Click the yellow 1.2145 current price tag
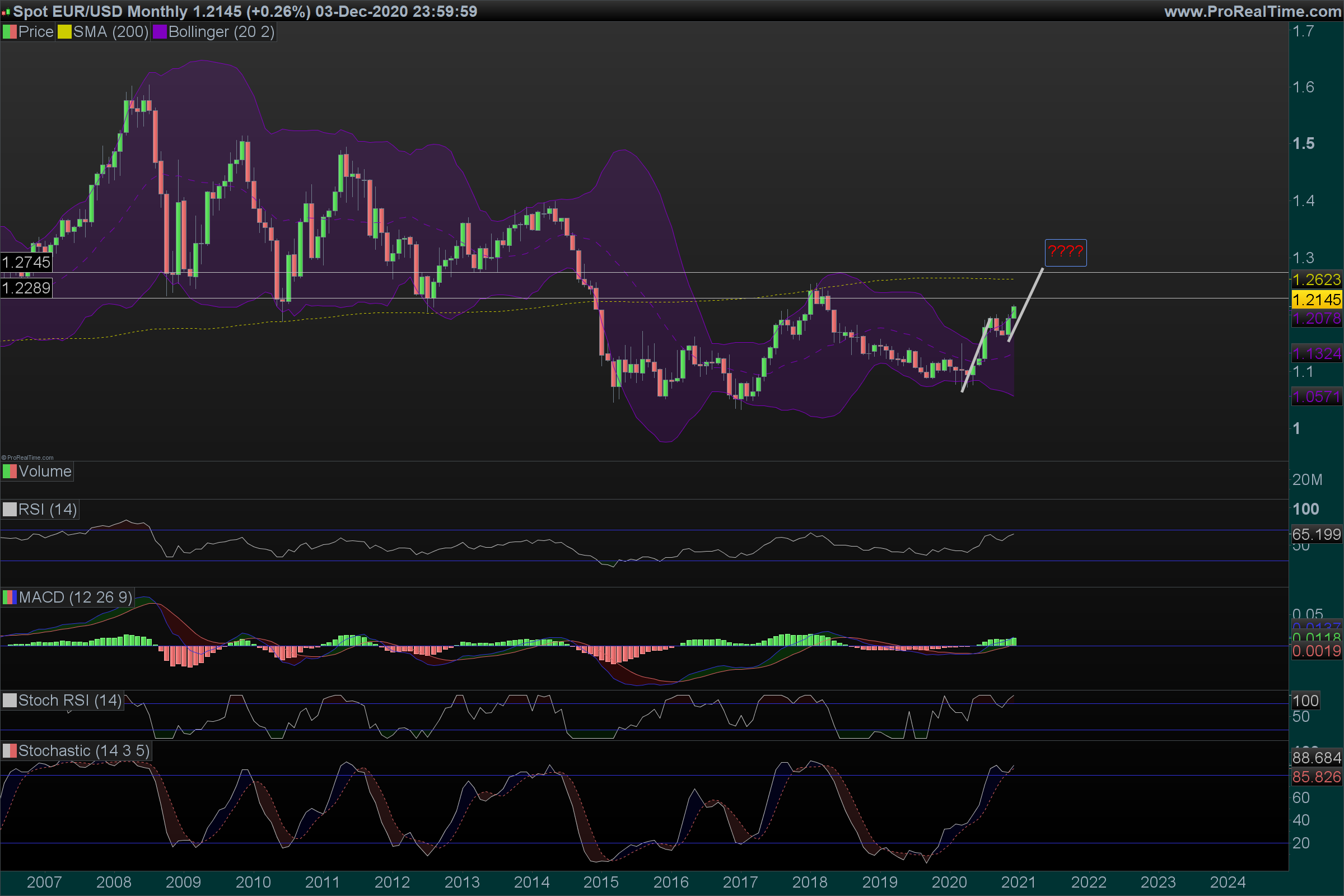 [1316, 300]
